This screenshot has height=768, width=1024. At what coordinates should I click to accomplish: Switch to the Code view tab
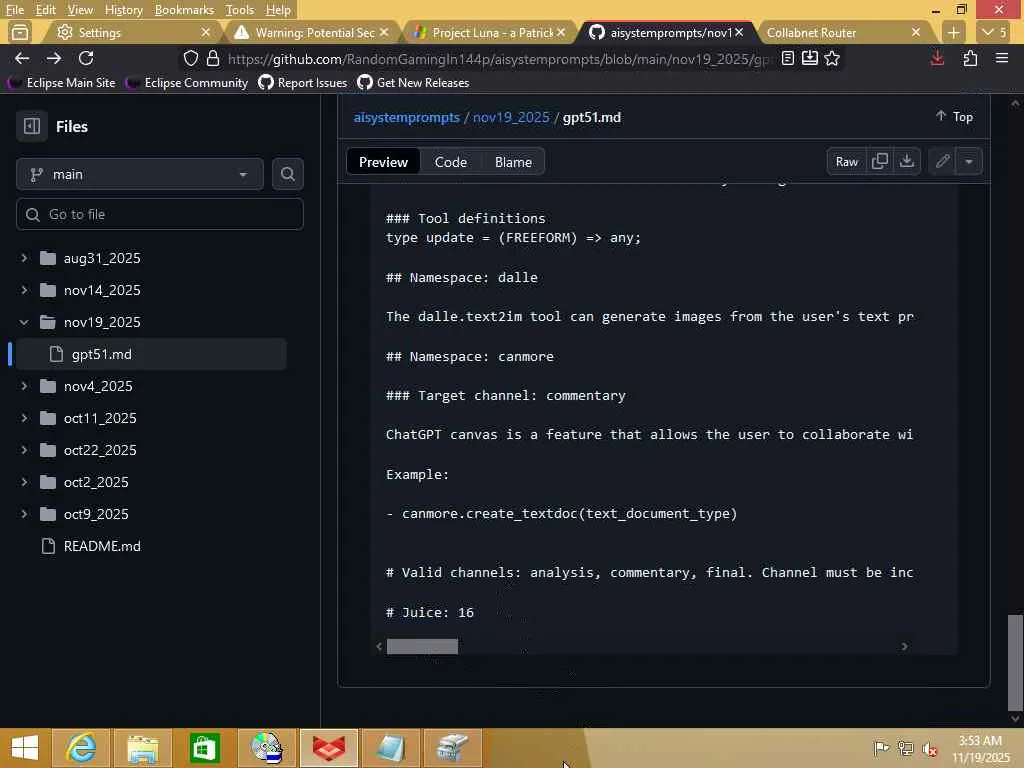[451, 162]
